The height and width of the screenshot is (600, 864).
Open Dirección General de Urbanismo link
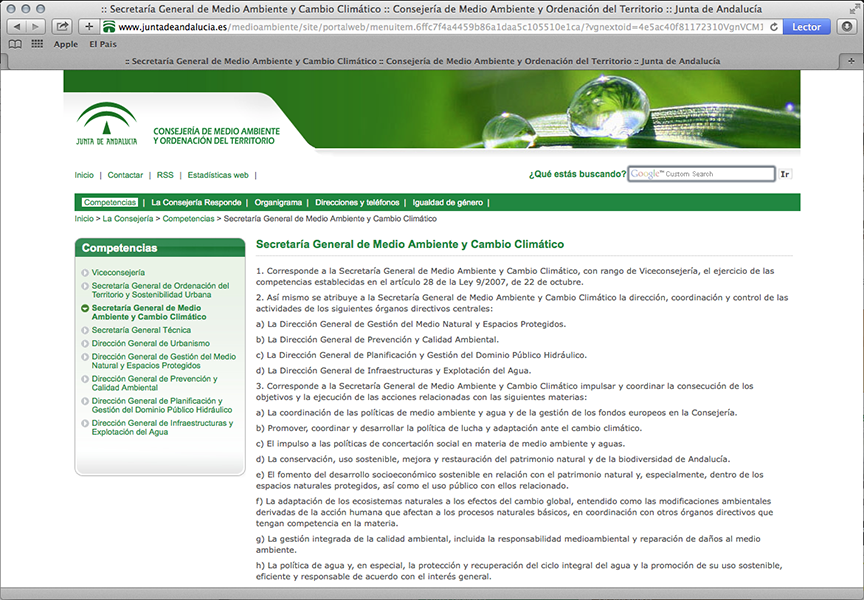[x=150, y=343]
